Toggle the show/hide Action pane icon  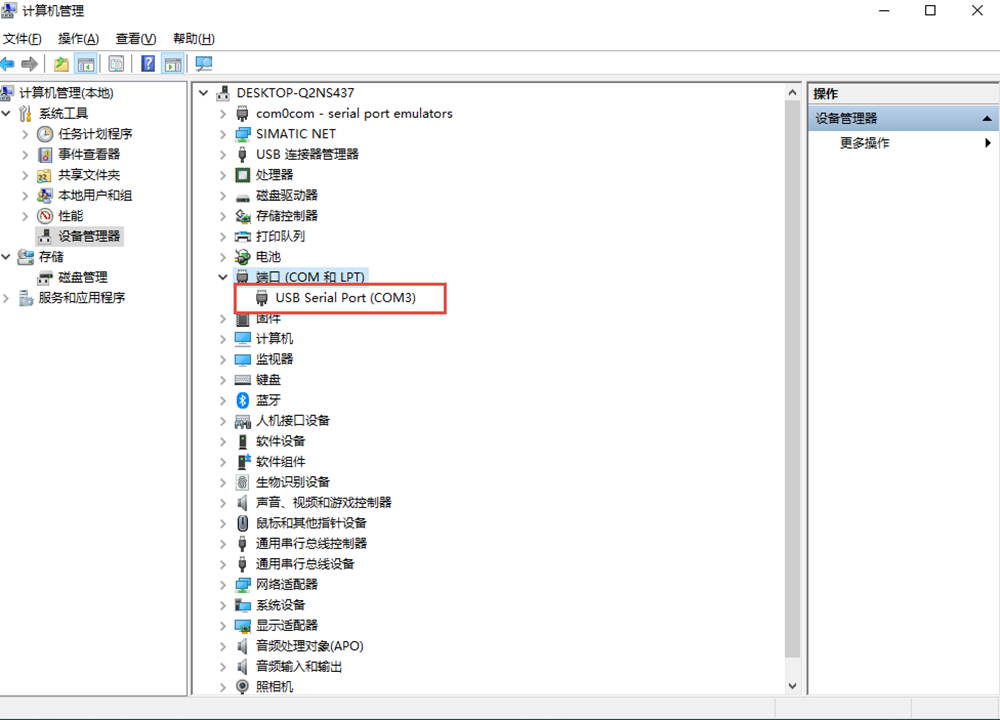point(173,64)
